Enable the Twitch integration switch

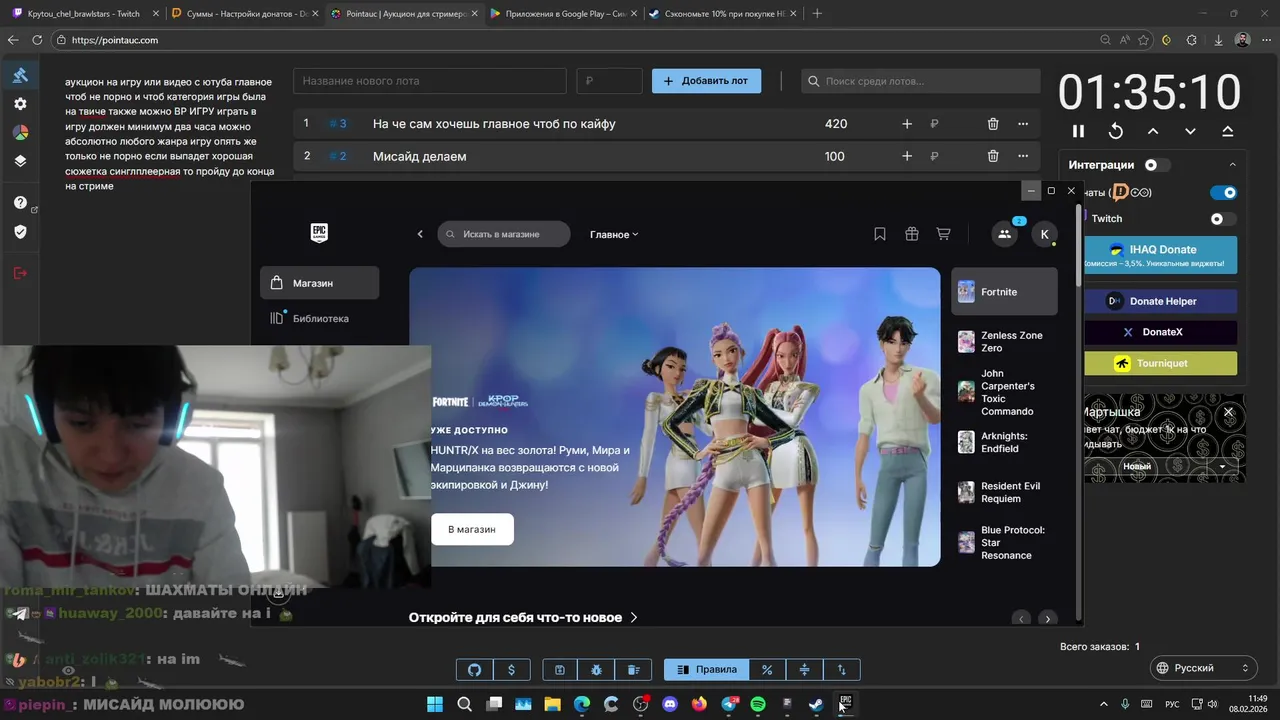[x=1223, y=219]
